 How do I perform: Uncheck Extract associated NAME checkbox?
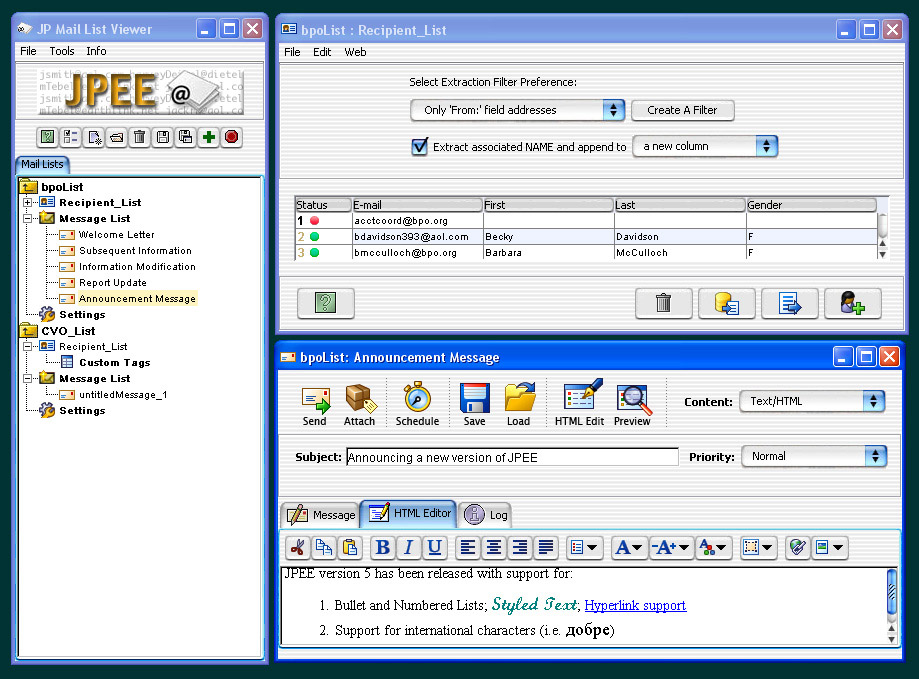[x=420, y=146]
